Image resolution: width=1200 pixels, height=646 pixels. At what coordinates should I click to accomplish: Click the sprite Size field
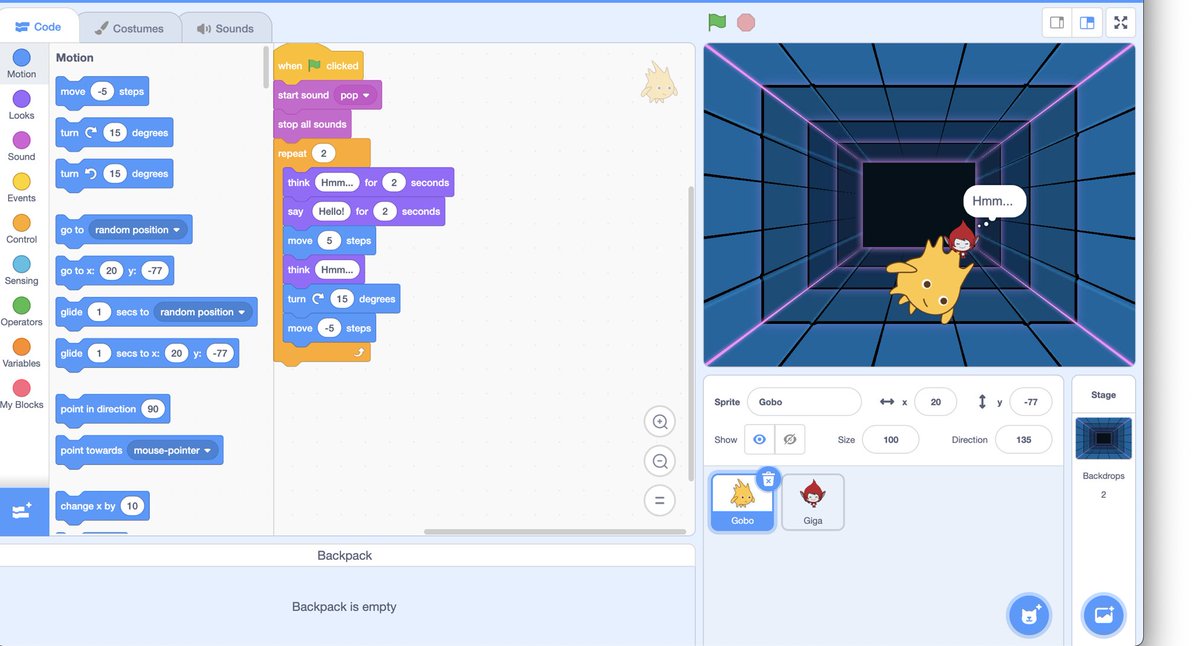(890, 440)
